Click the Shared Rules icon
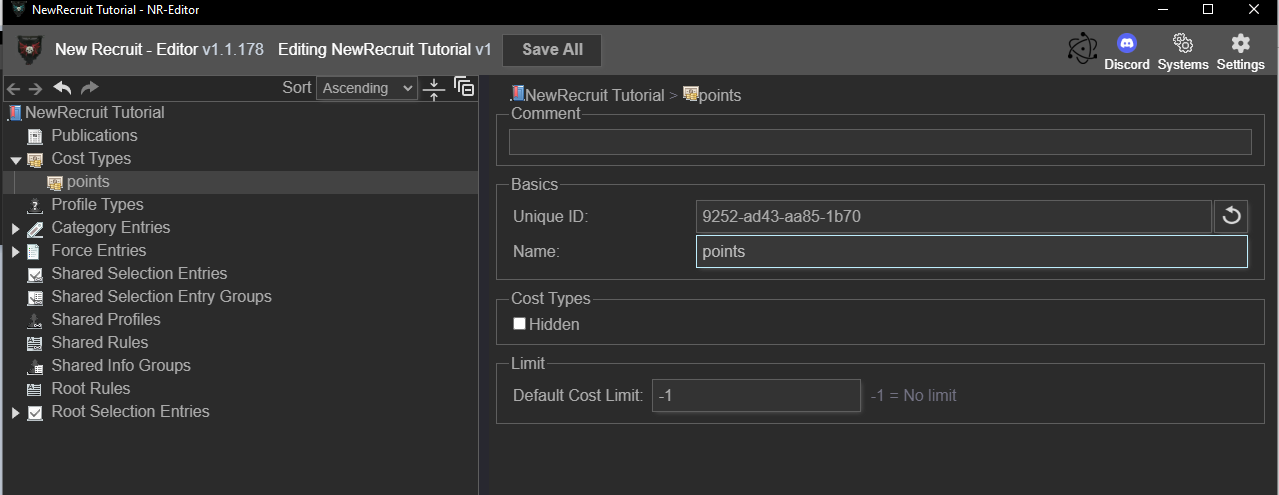This screenshot has height=495, width=1279. 35,343
